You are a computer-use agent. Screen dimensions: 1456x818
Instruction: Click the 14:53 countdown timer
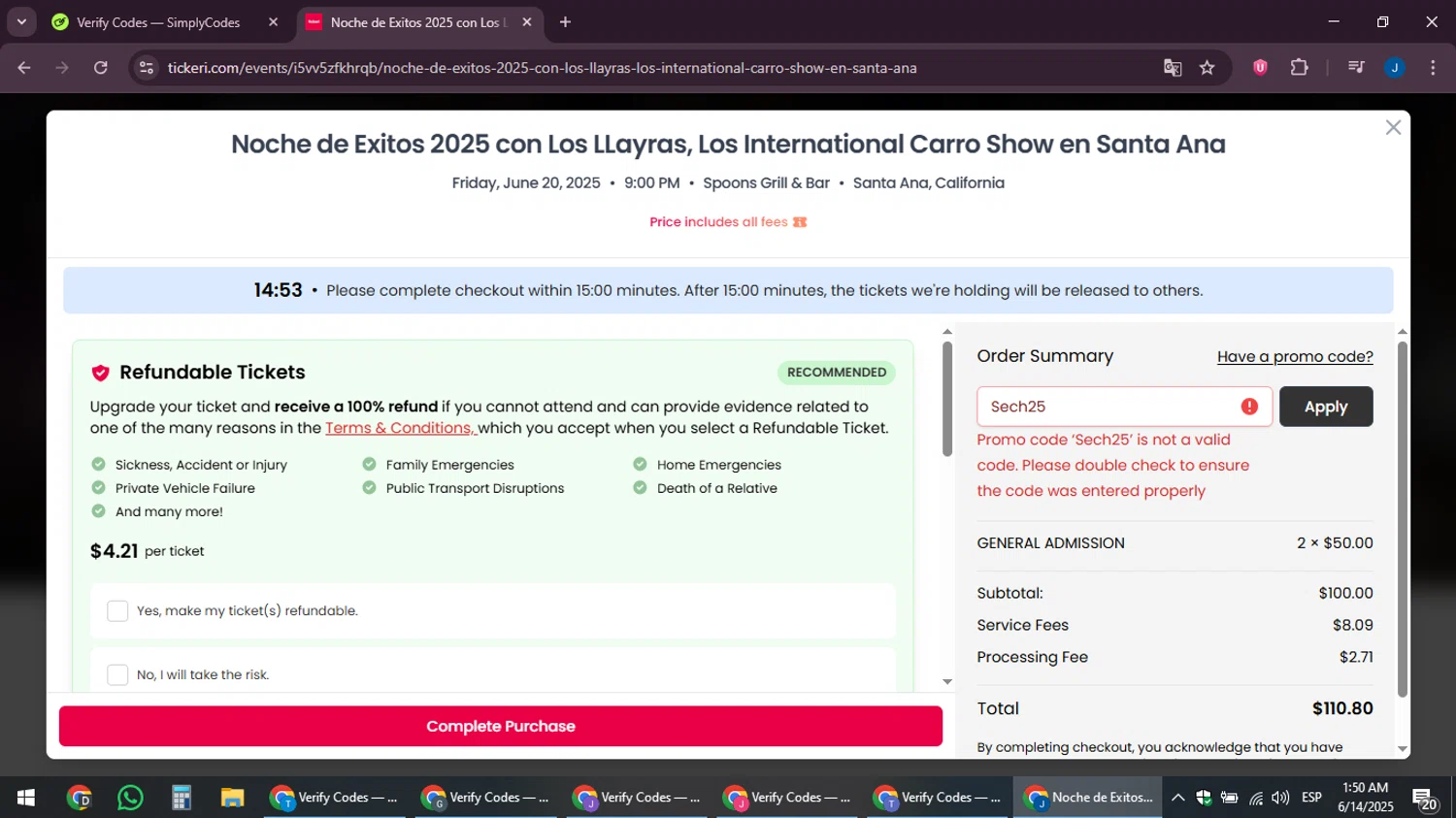278,290
